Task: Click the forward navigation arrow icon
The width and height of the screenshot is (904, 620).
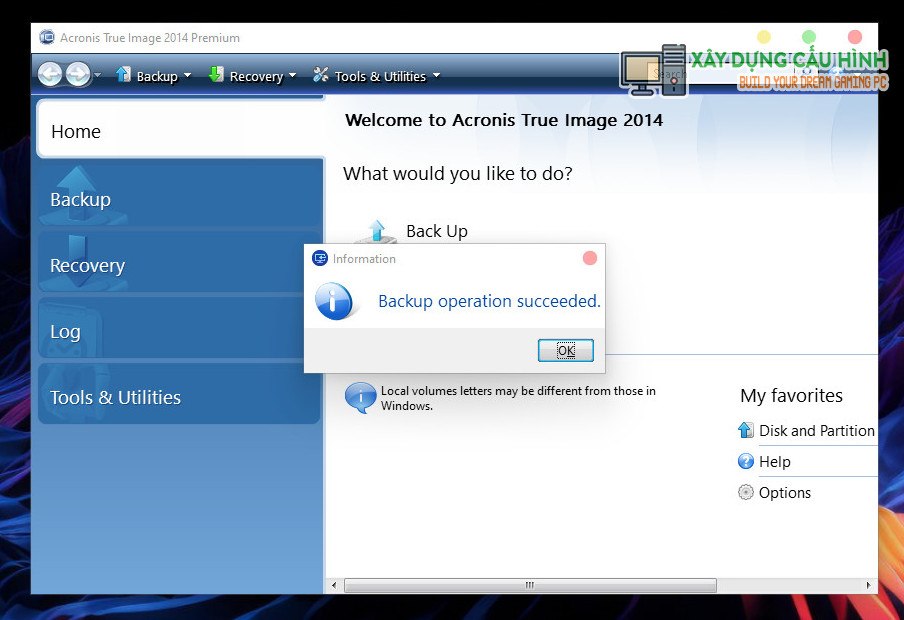Action: point(77,75)
